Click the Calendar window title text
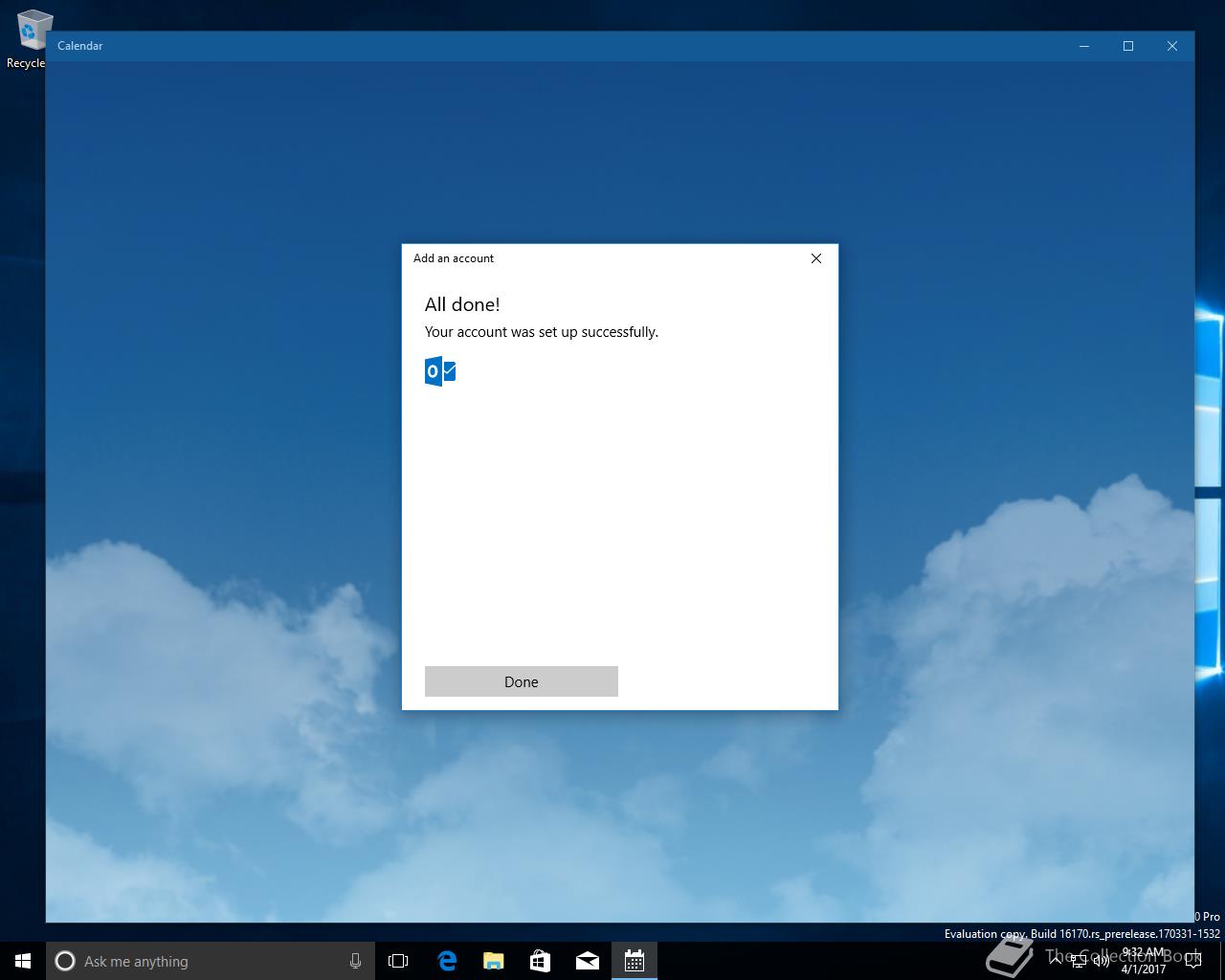The image size is (1225, 980). [80, 46]
